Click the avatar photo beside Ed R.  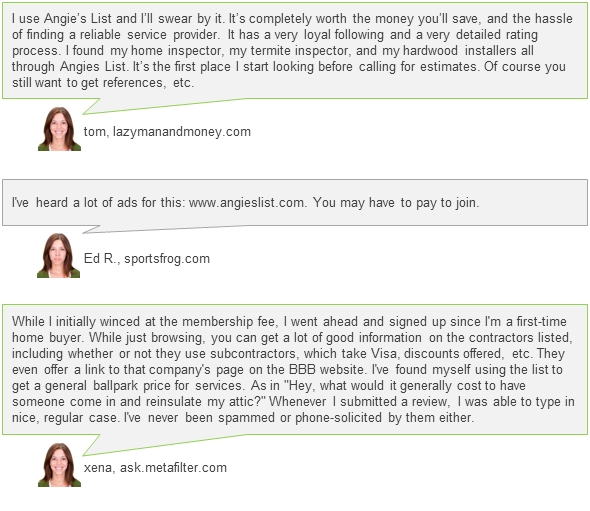tap(58, 255)
